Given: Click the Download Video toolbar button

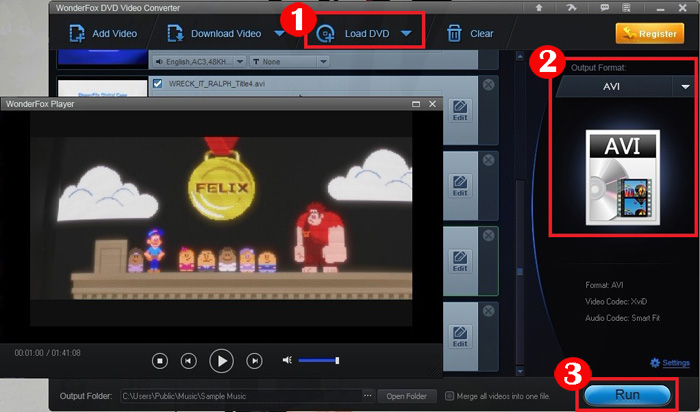Looking at the screenshot, I should pyautogui.click(x=215, y=33).
